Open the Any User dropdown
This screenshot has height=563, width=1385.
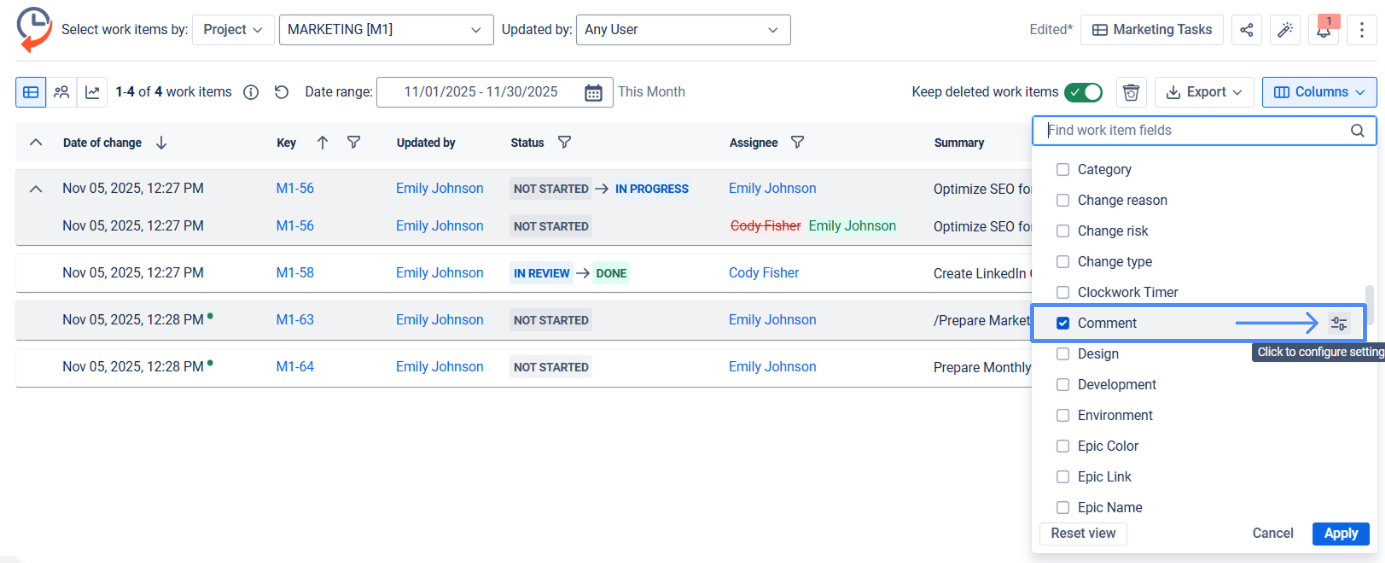pos(682,30)
